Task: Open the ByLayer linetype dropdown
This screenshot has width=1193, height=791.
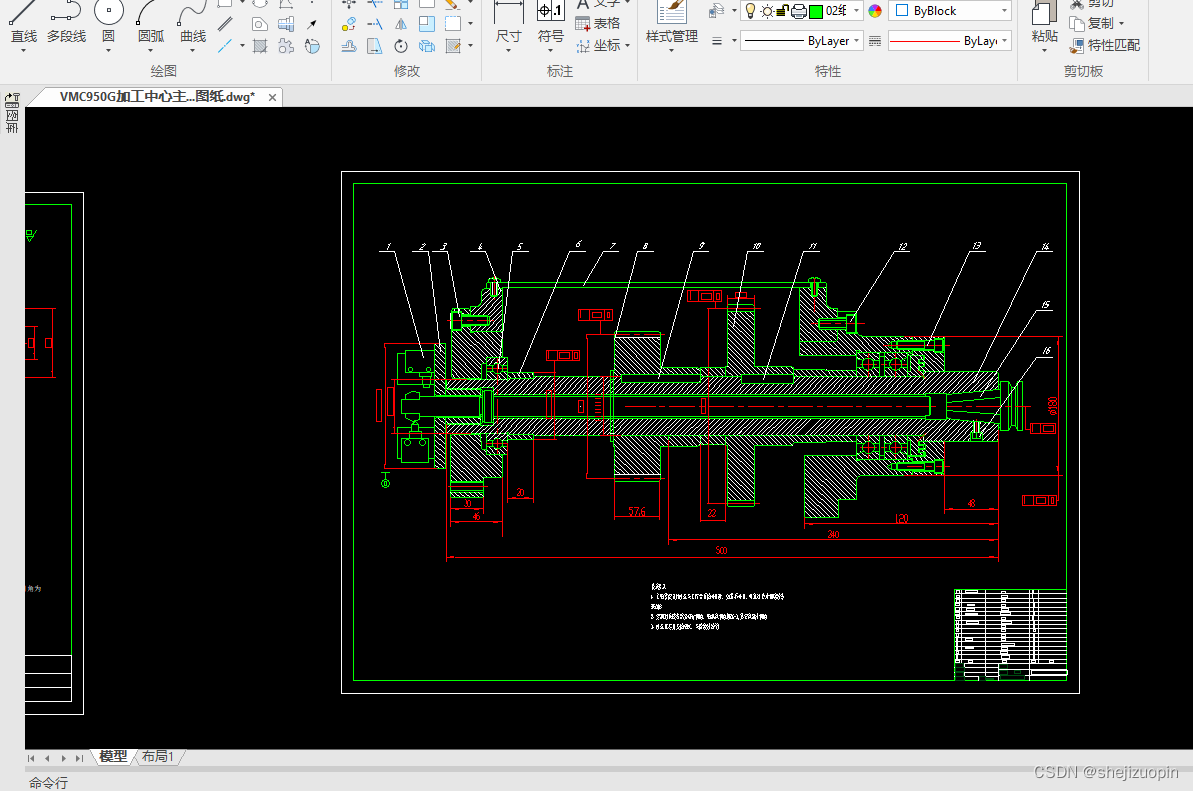Action: 801,41
